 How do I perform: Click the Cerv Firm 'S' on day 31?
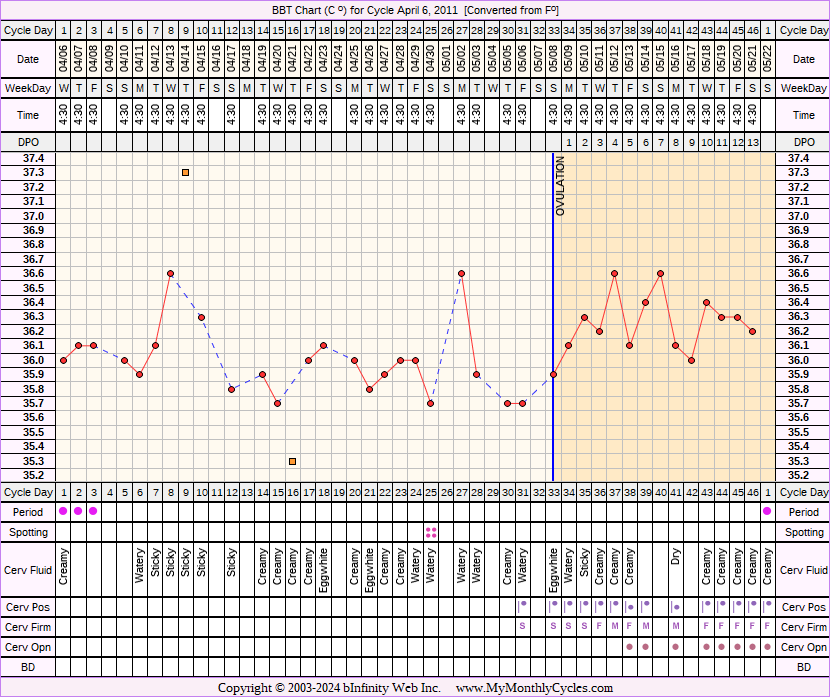tap(522, 626)
